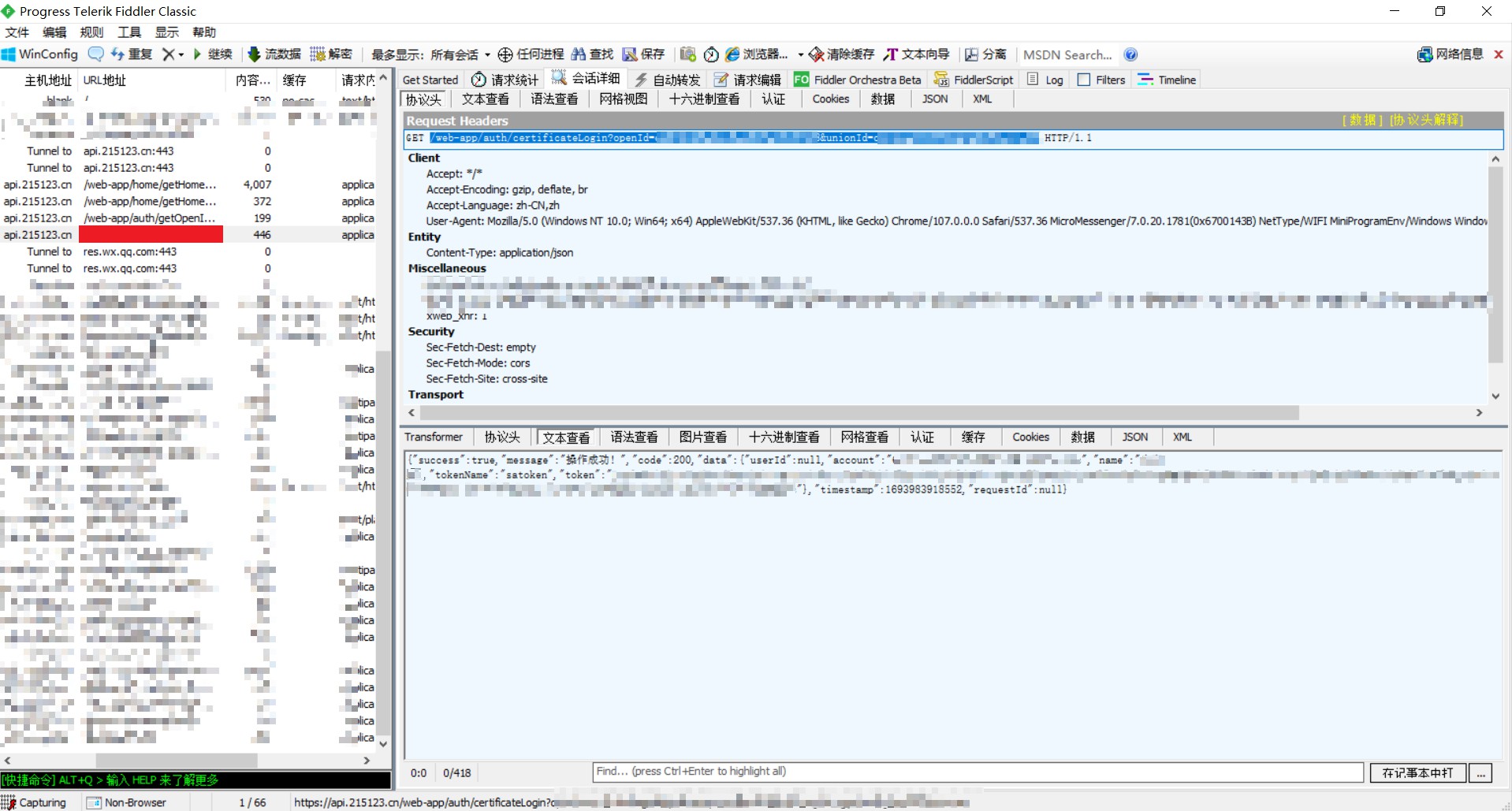Open the 编辑 menu
The height and width of the screenshot is (811, 1512).
point(54,32)
